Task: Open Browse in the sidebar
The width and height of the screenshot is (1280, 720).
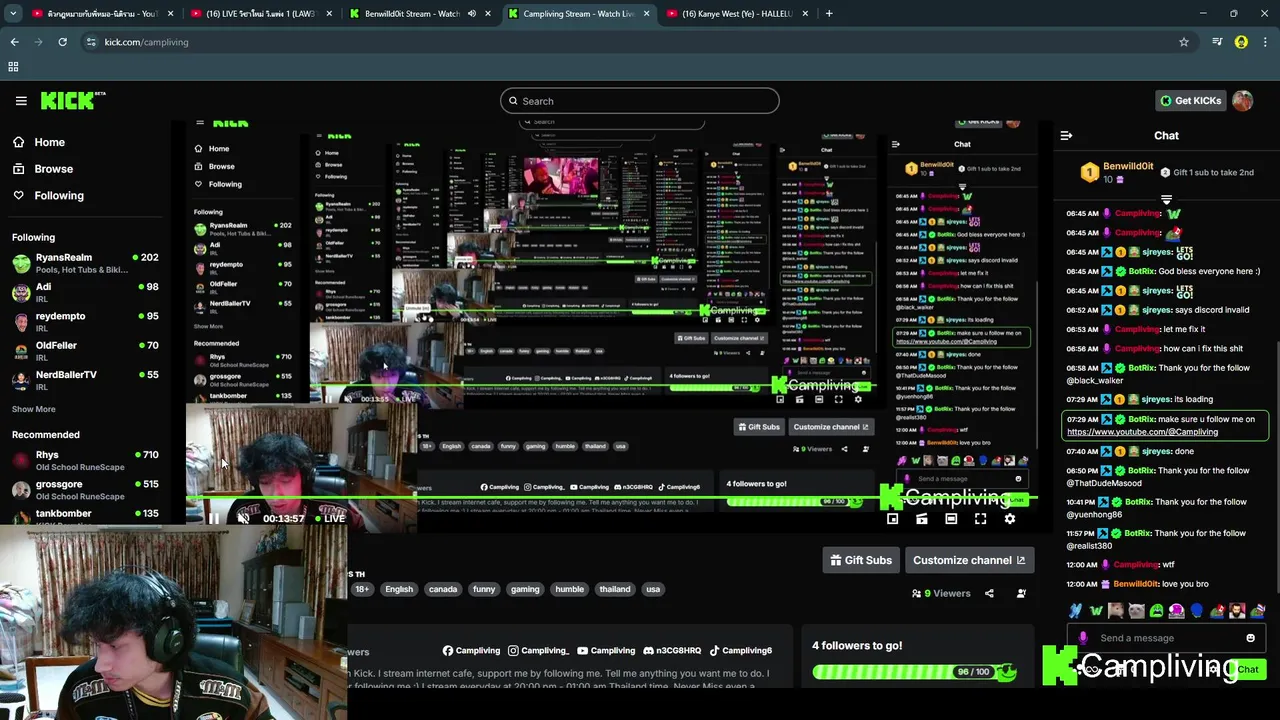Action: (x=53, y=169)
